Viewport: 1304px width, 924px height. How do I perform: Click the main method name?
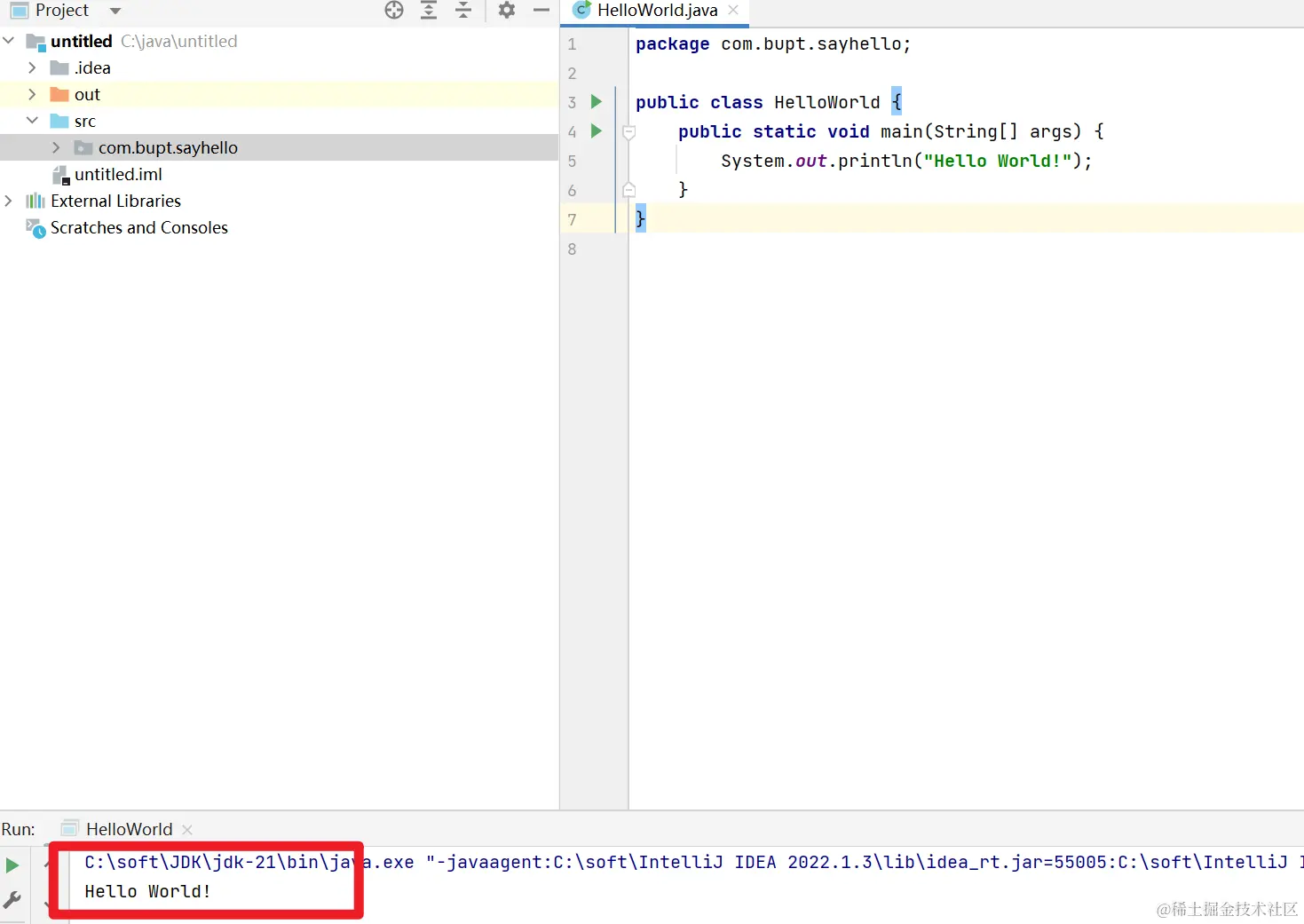click(x=902, y=132)
